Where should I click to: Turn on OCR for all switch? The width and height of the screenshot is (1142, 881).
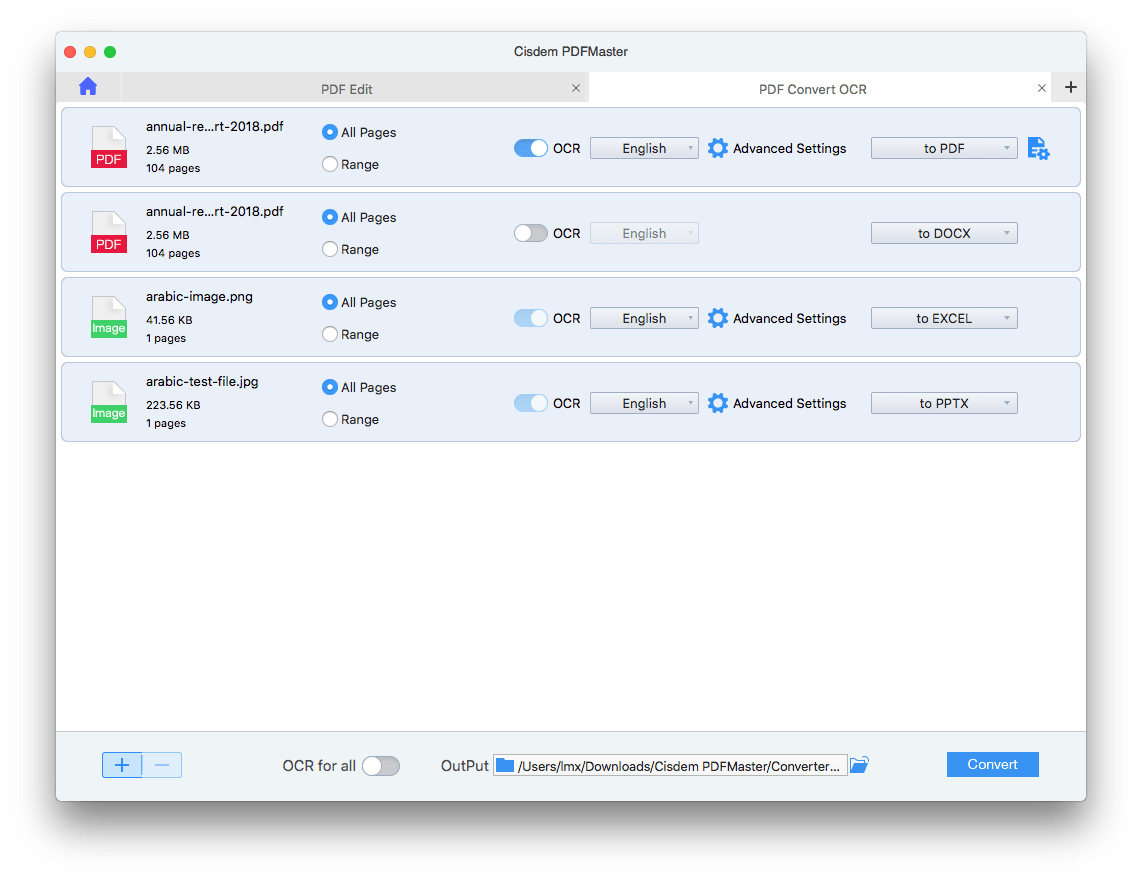pos(381,766)
